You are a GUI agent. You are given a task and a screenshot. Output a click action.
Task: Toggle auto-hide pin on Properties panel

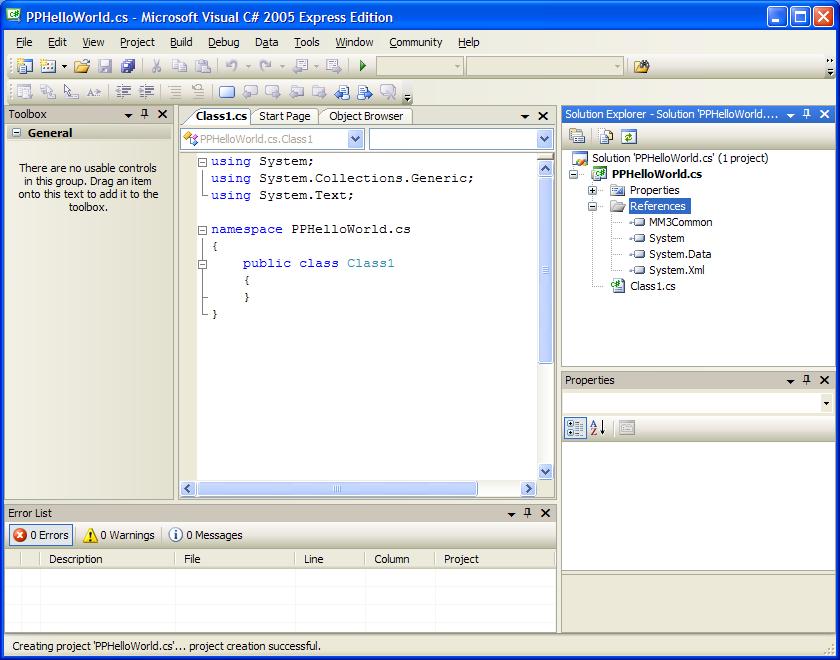click(x=806, y=380)
